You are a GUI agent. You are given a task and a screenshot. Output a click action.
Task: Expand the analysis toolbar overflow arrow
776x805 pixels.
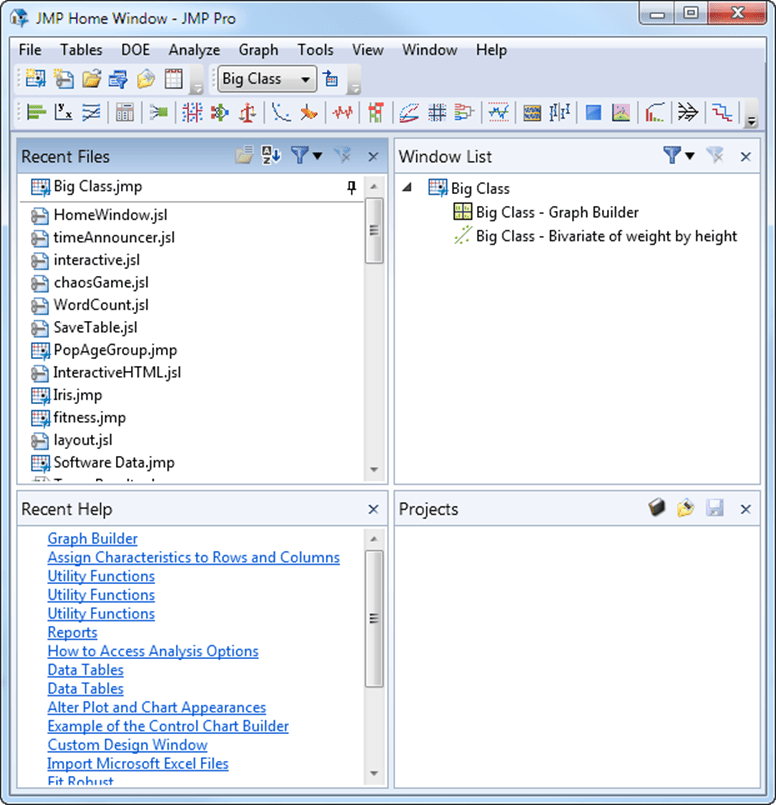coord(751,121)
